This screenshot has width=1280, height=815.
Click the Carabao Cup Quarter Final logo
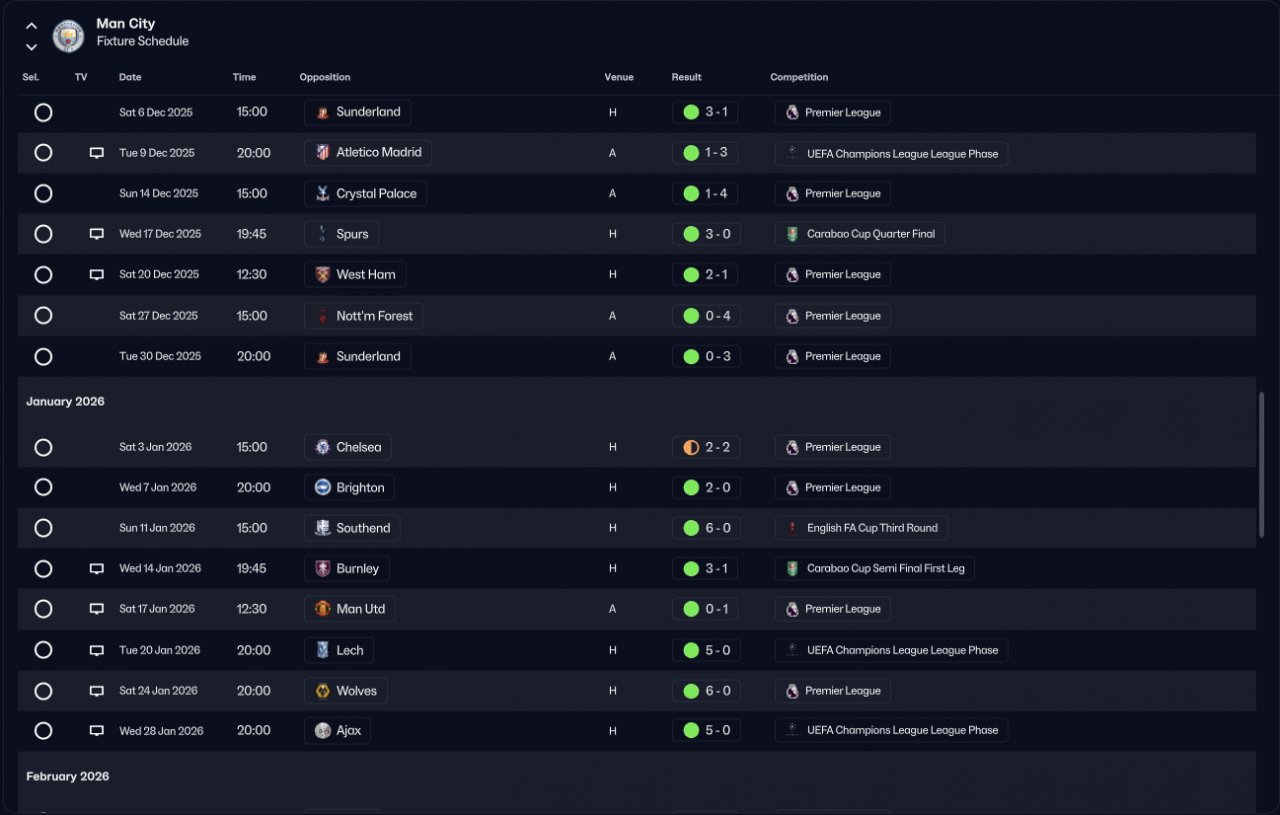(x=792, y=234)
